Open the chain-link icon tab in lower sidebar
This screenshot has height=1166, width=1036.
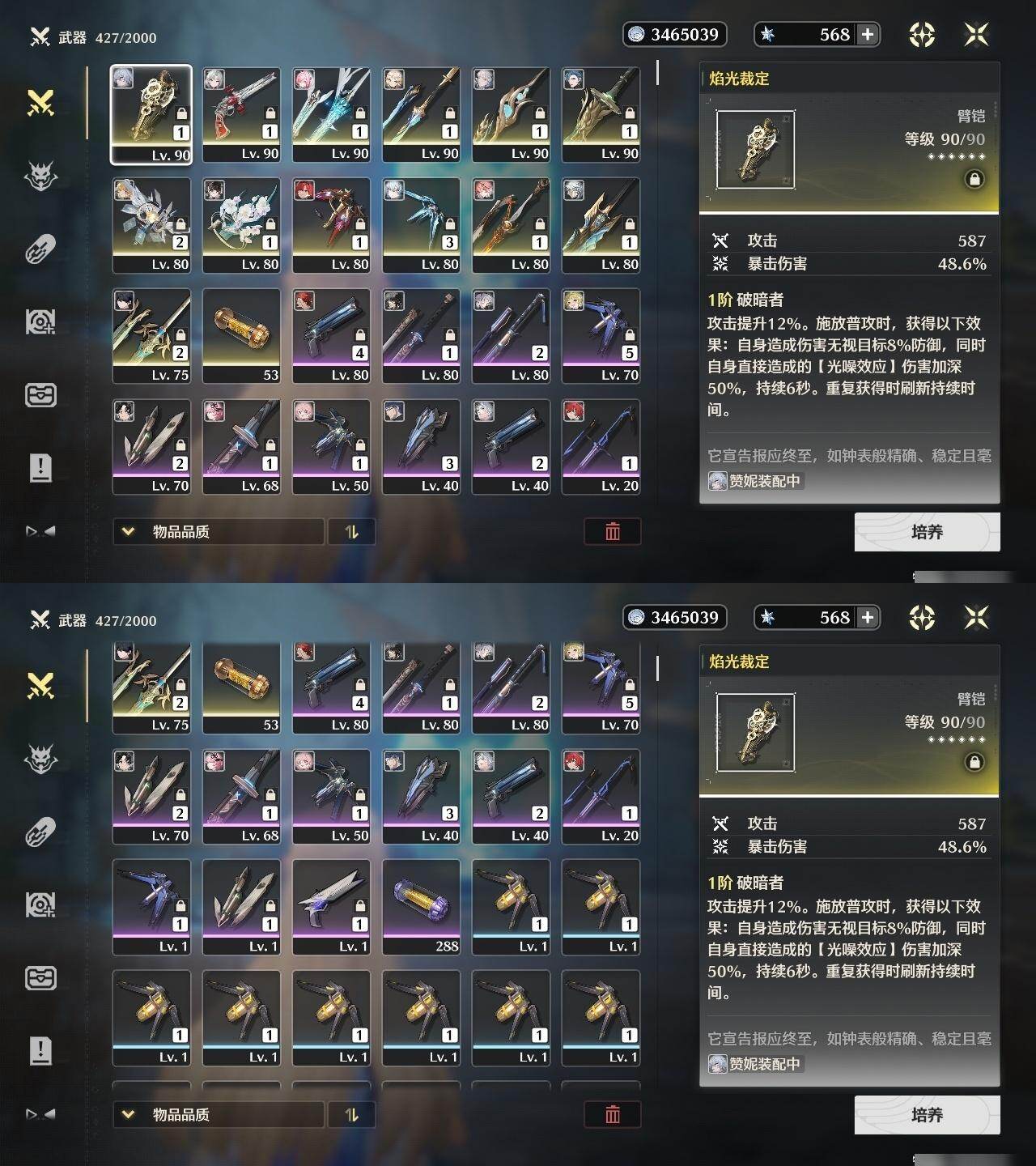(40, 832)
